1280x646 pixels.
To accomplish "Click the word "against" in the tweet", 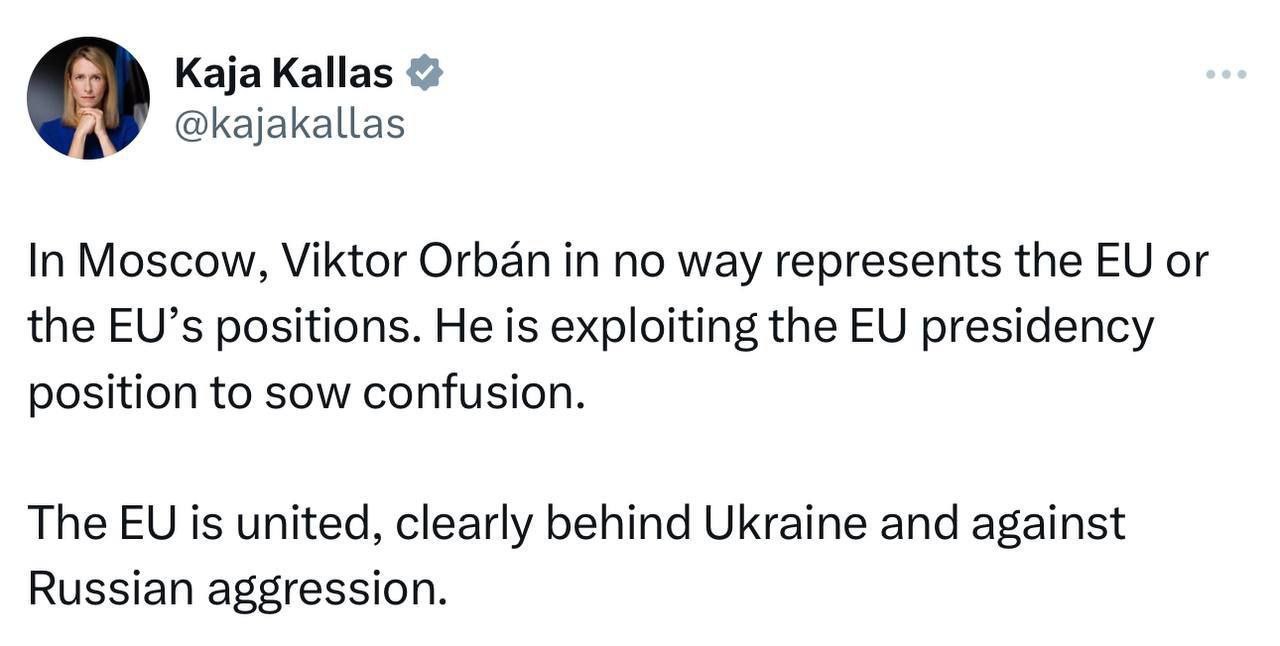I will coord(1048,524).
